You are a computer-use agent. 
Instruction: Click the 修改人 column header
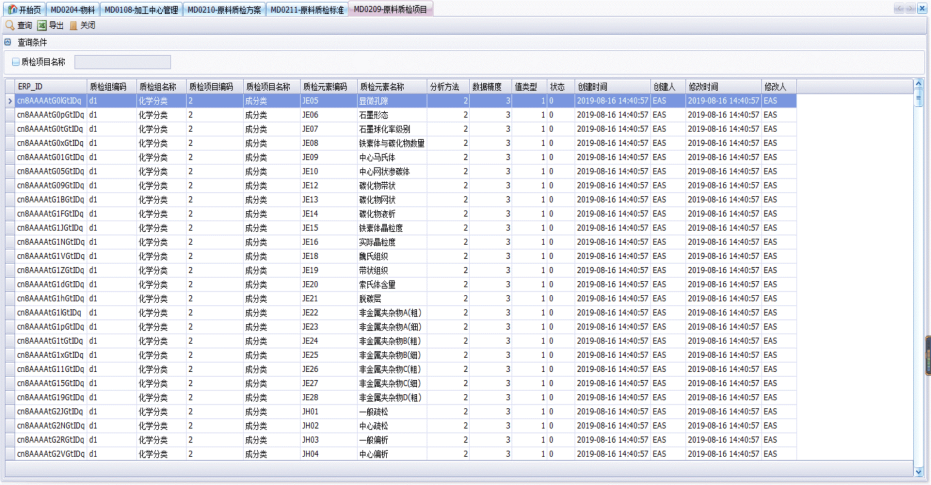[x=779, y=87]
